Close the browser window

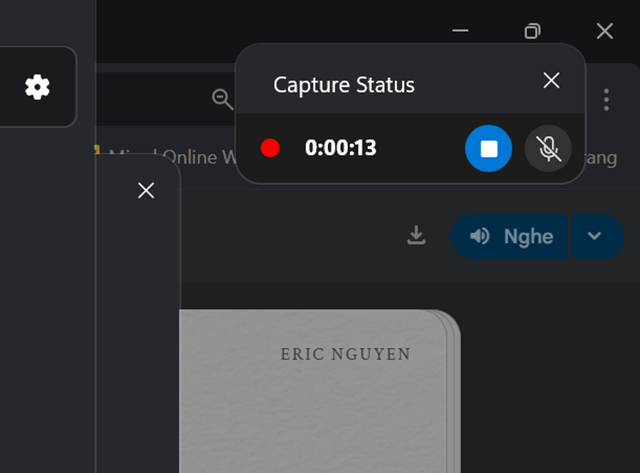click(x=604, y=31)
